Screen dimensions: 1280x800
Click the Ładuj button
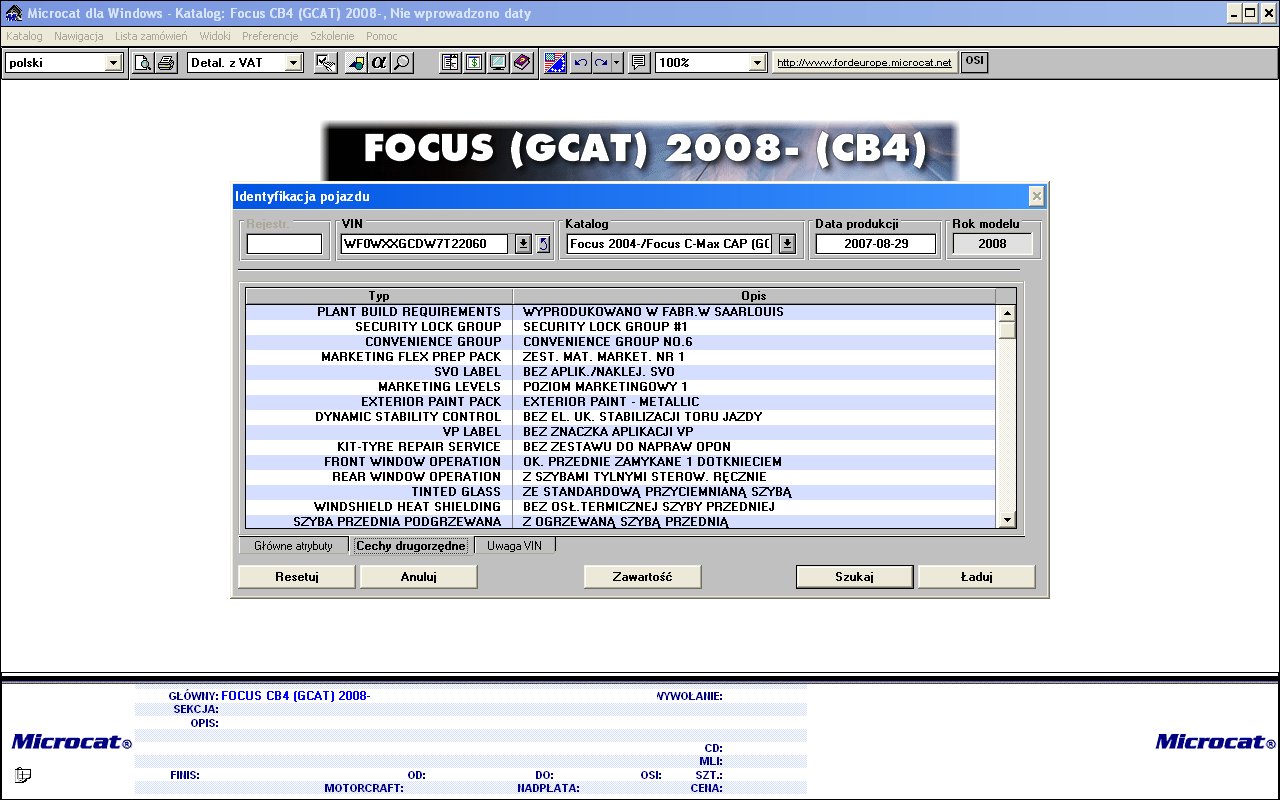coord(977,577)
